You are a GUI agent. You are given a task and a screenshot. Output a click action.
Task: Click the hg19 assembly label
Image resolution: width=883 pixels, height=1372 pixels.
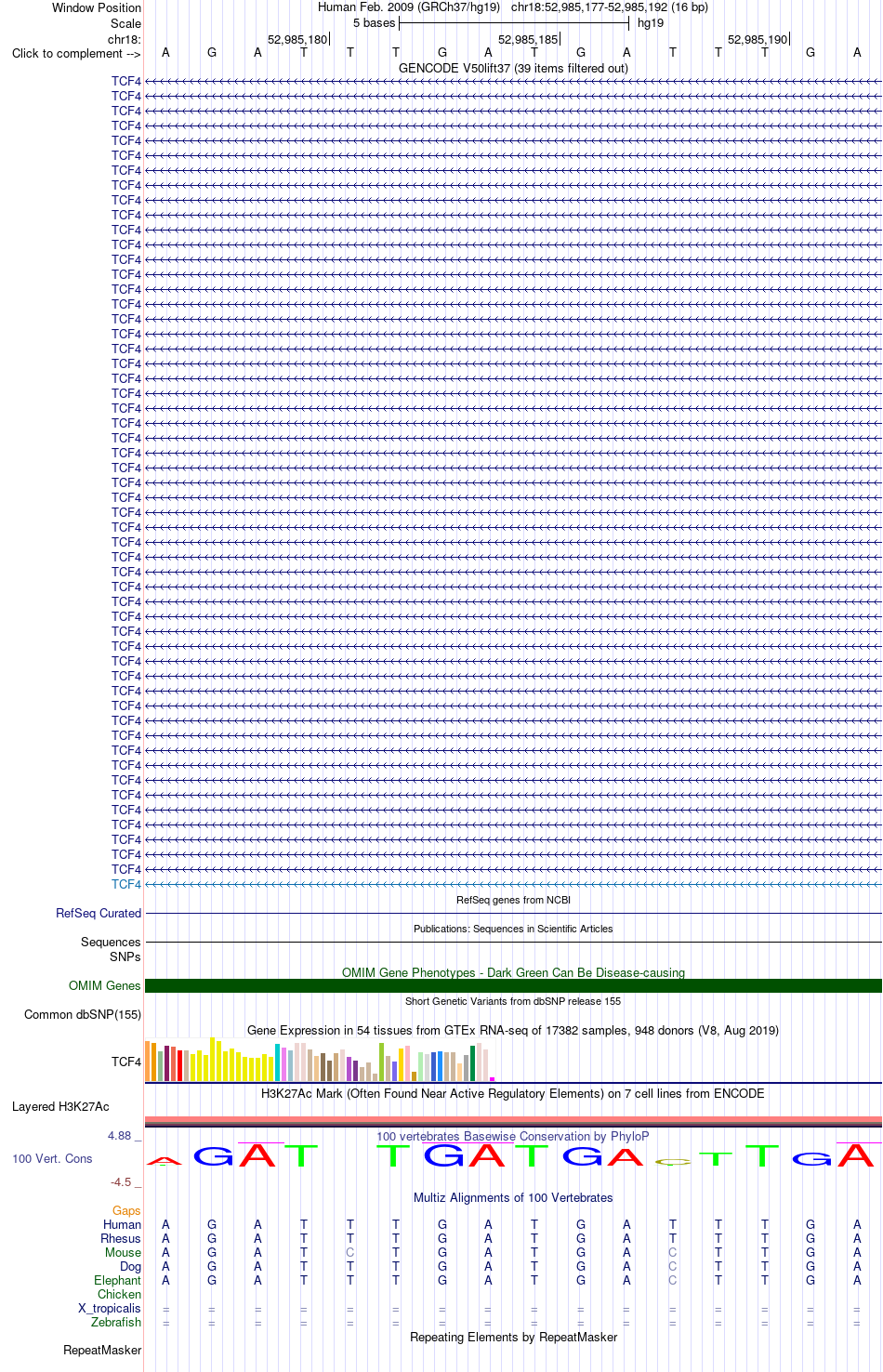click(651, 23)
